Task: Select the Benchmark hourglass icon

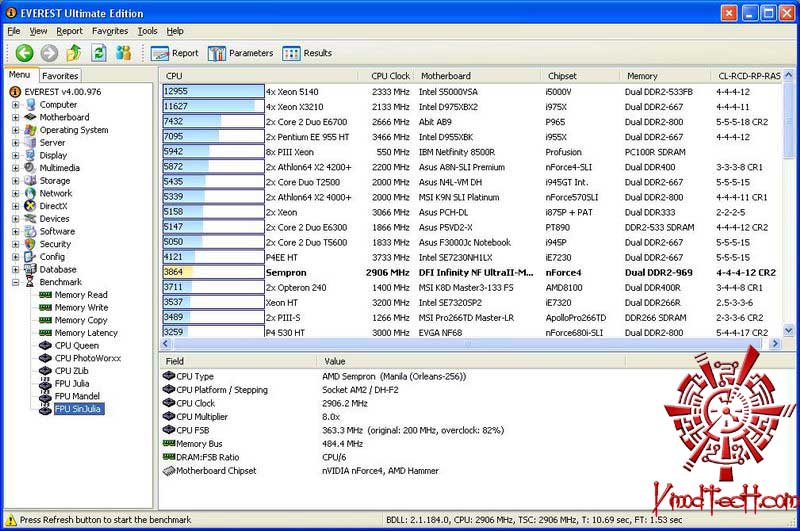Action: point(30,282)
